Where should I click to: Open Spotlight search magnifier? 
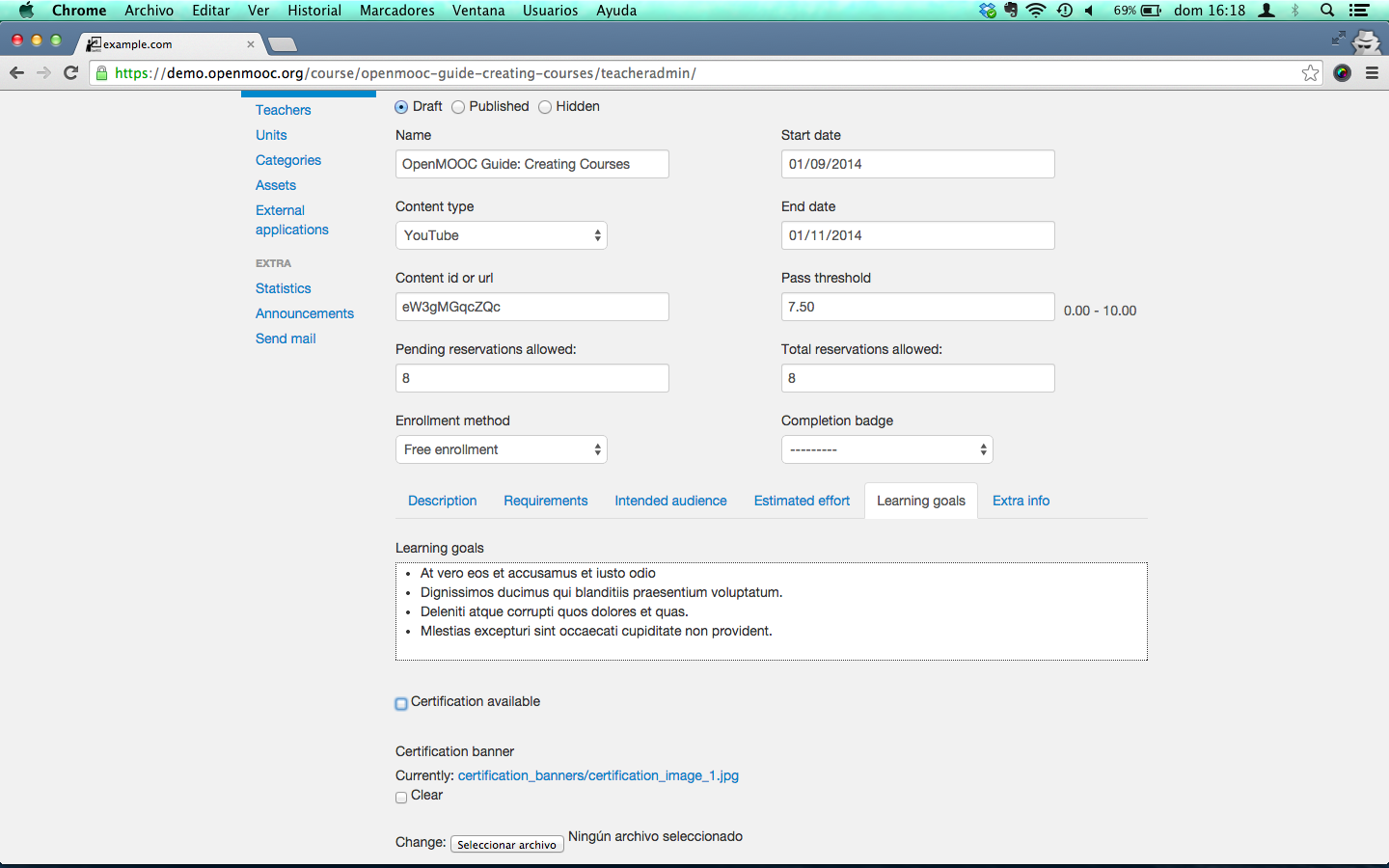click(x=1327, y=11)
